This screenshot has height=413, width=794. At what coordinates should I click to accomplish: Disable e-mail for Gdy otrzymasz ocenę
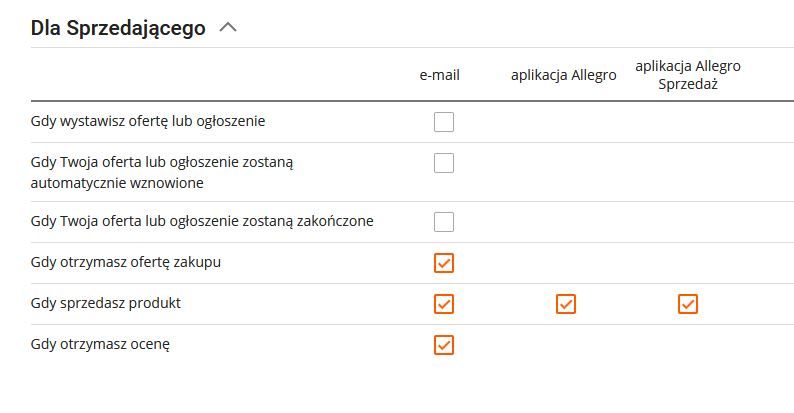444,345
